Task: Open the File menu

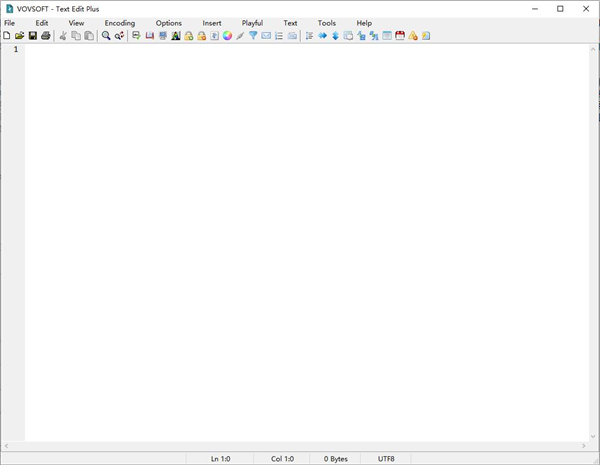Action: point(10,23)
